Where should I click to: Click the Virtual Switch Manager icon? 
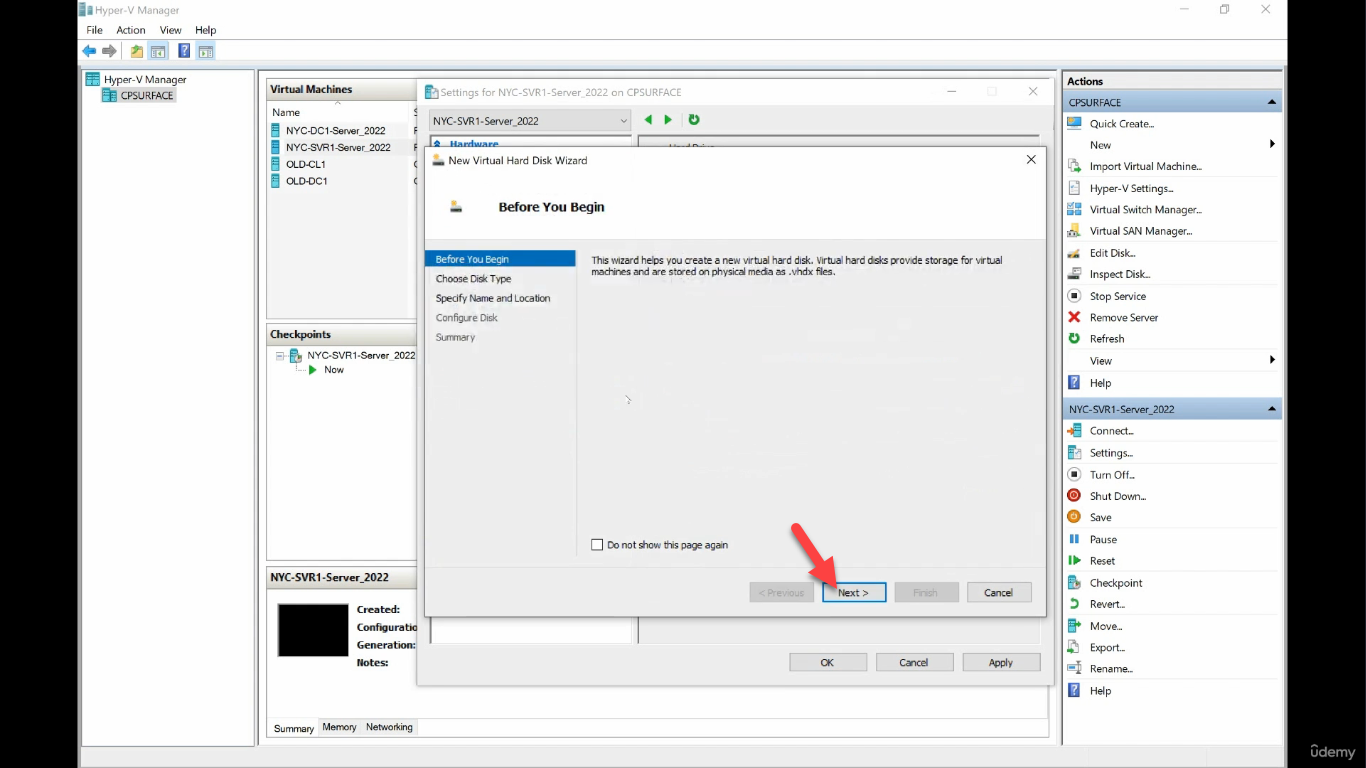1074,209
